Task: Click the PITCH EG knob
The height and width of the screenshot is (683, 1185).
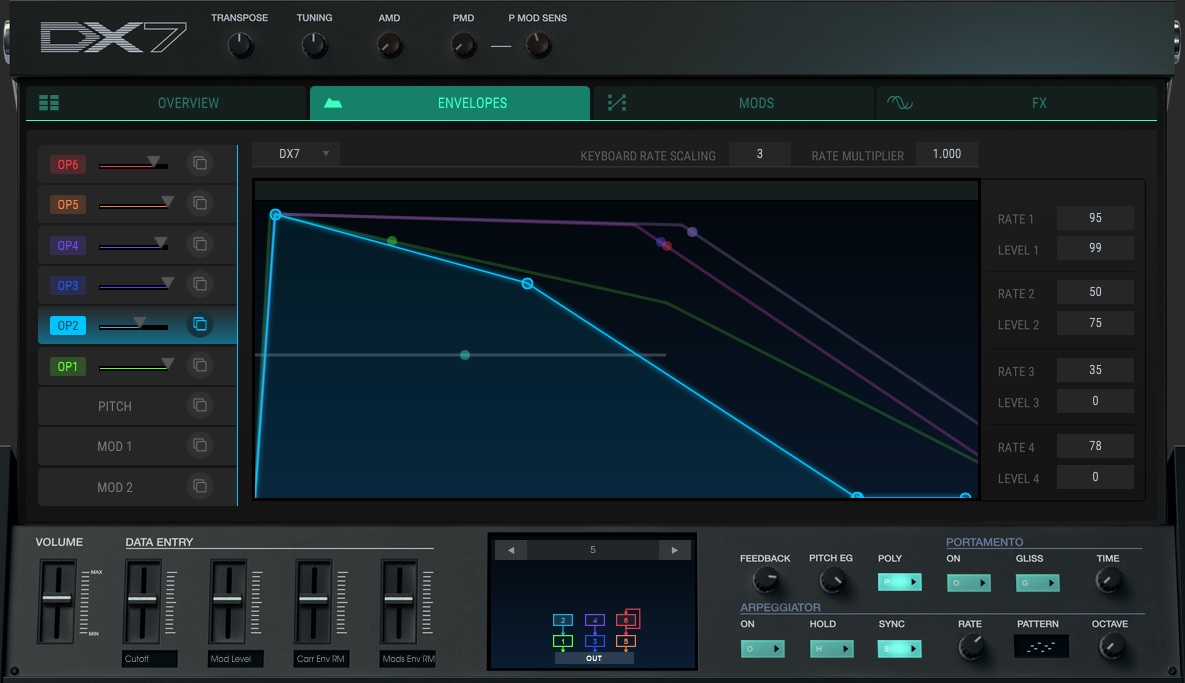Action: (x=831, y=580)
